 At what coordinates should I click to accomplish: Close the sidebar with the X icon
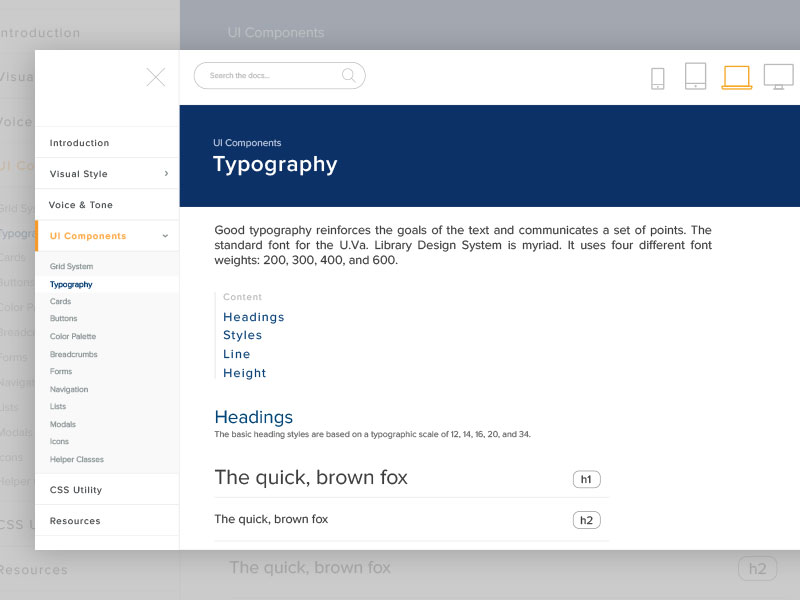156,78
